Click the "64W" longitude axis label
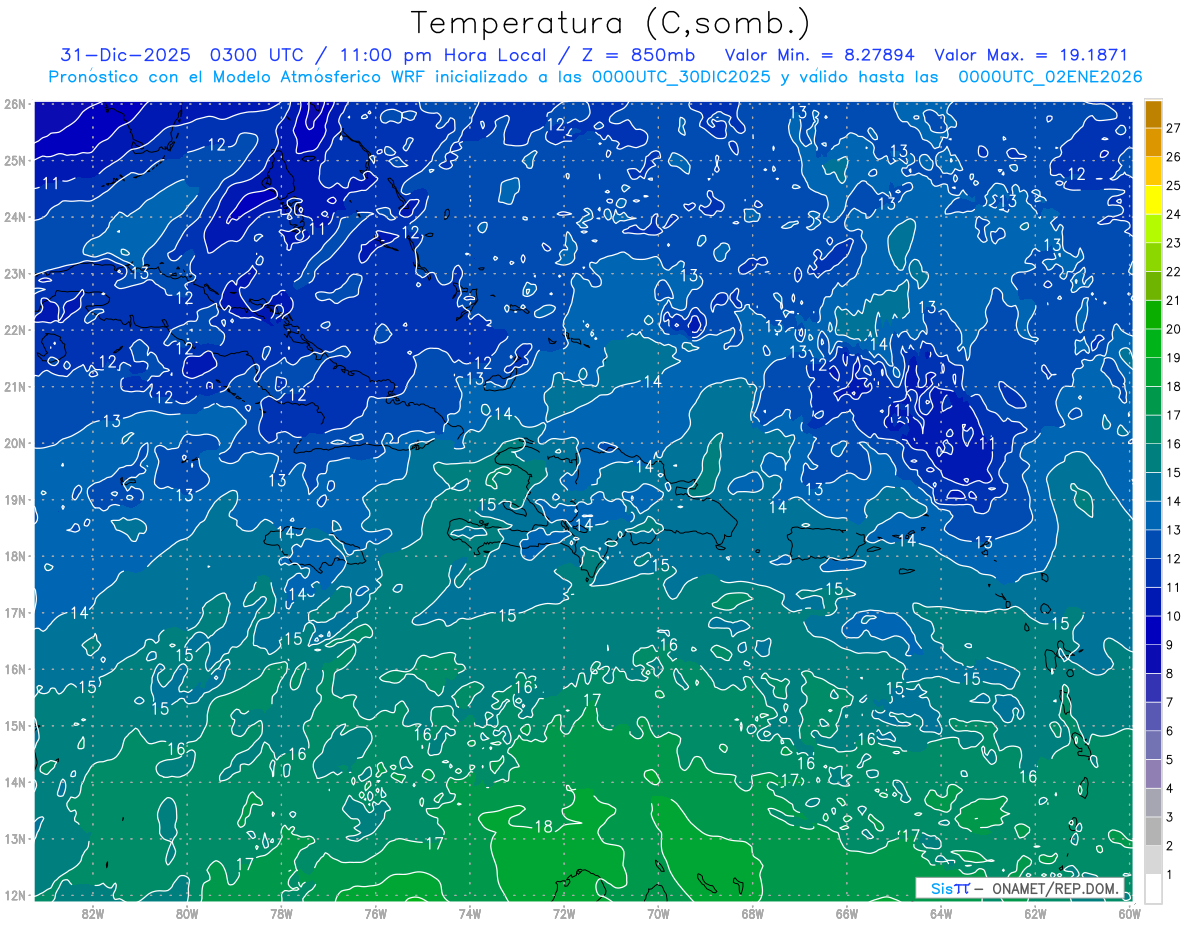 click(941, 912)
